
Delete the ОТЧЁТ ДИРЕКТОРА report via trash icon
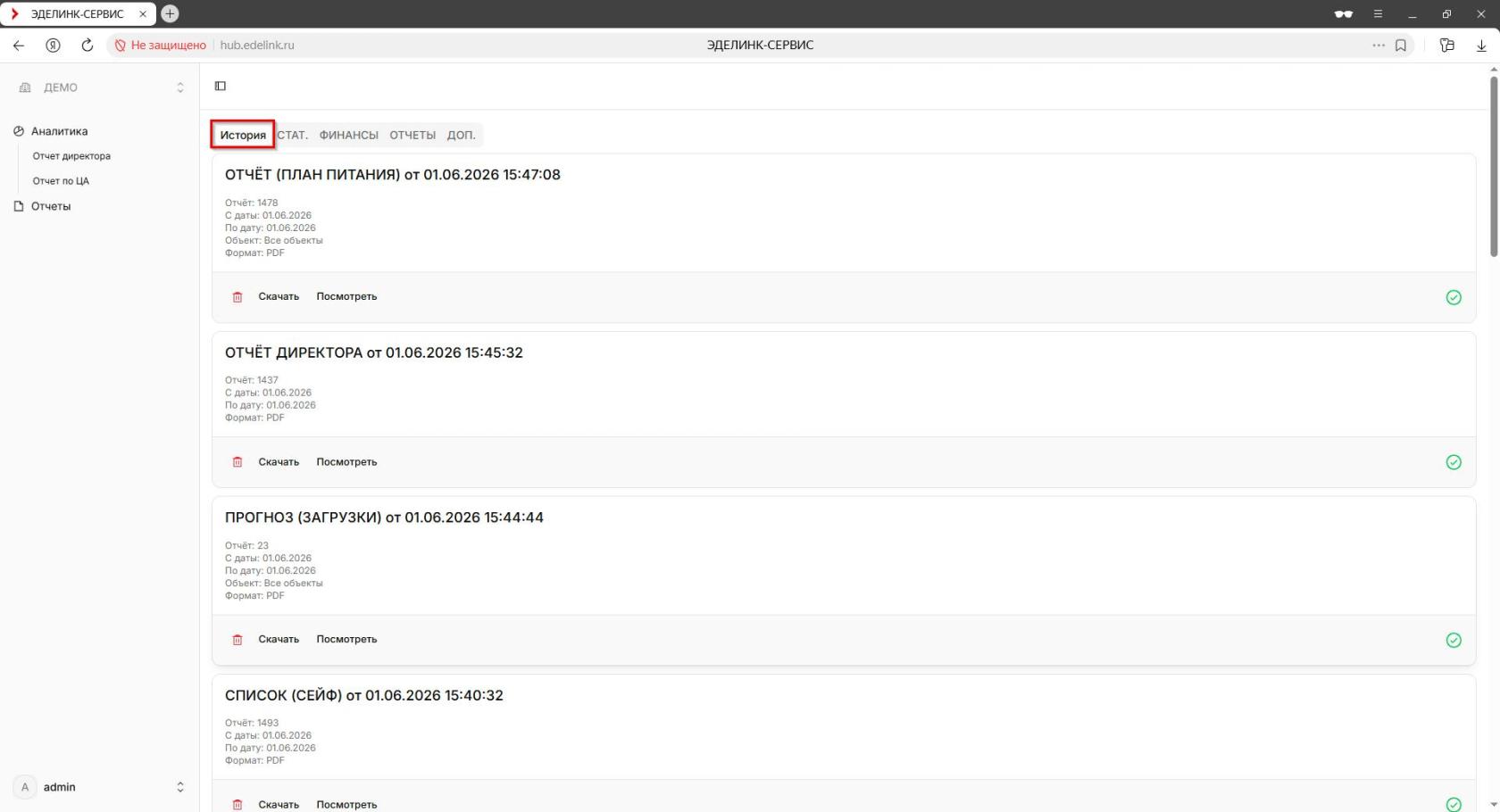tap(237, 462)
